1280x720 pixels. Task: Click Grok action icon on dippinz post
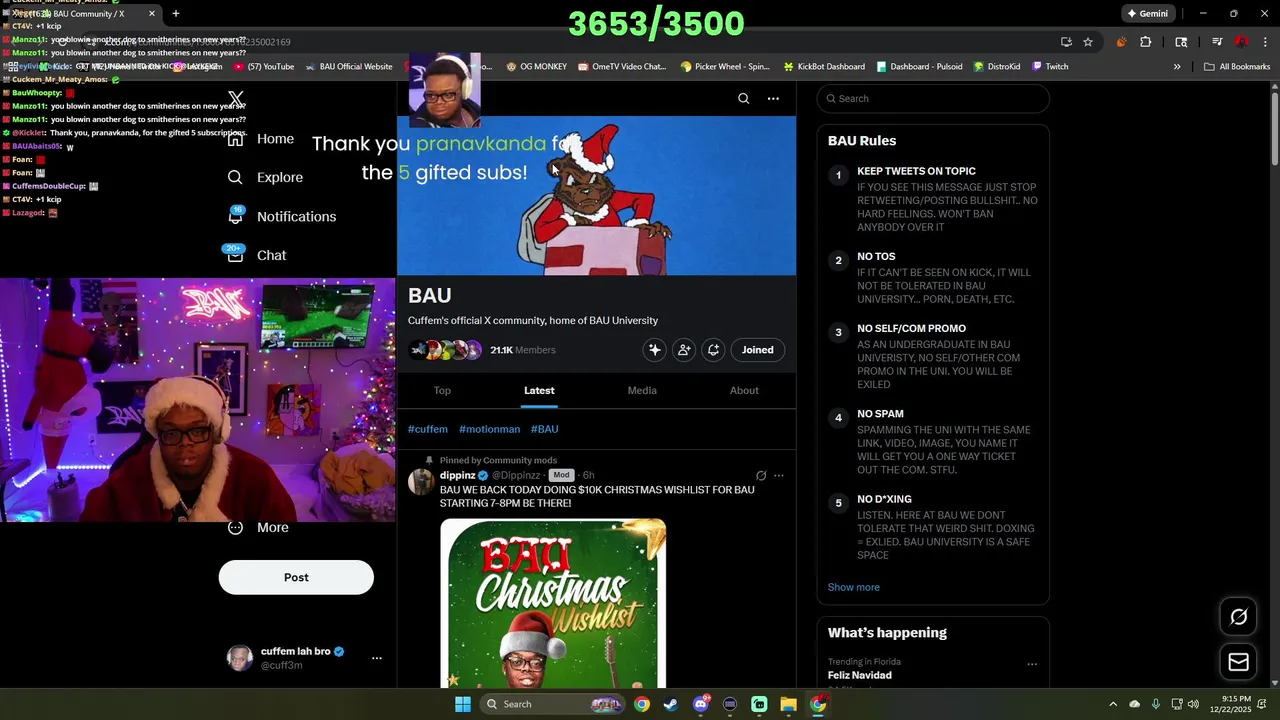[x=761, y=476]
